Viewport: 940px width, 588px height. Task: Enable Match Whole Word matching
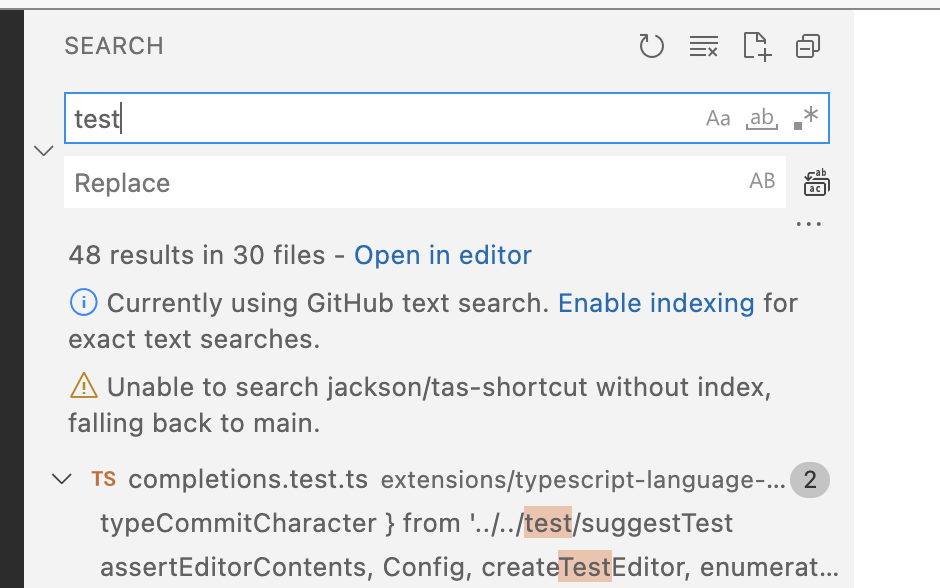coord(761,117)
